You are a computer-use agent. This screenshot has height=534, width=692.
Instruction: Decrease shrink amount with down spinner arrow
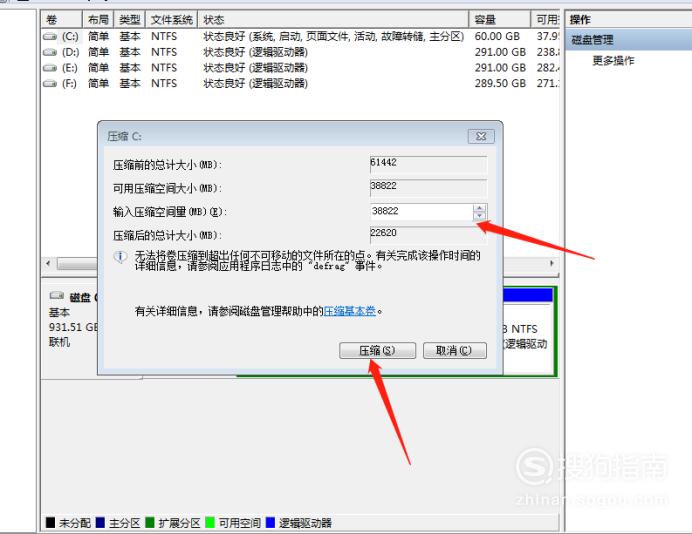pyautogui.click(x=479, y=216)
